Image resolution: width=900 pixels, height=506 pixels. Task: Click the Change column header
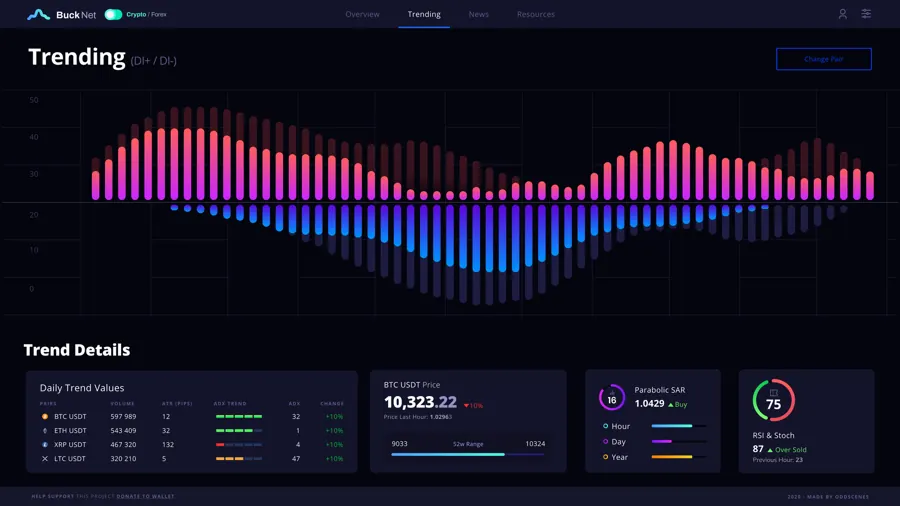(x=332, y=403)
